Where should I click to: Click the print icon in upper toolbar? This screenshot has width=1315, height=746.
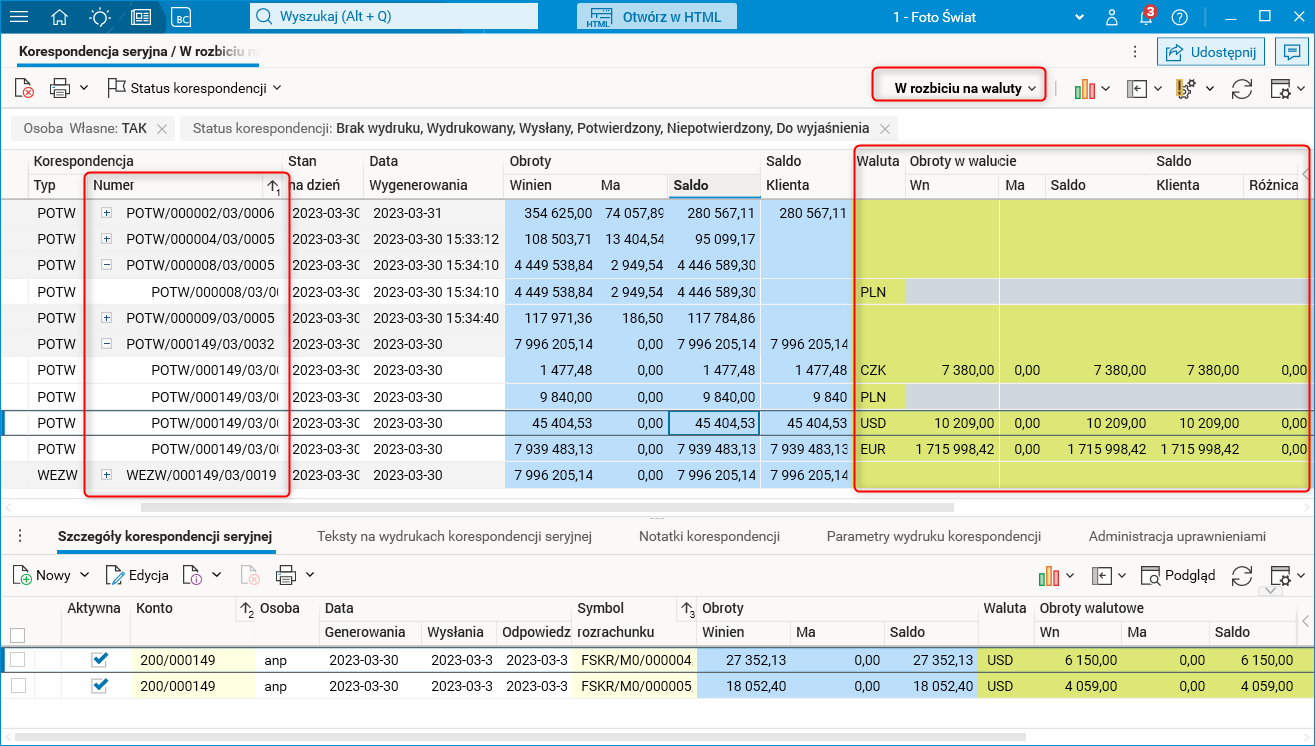(x=60, y=88)
